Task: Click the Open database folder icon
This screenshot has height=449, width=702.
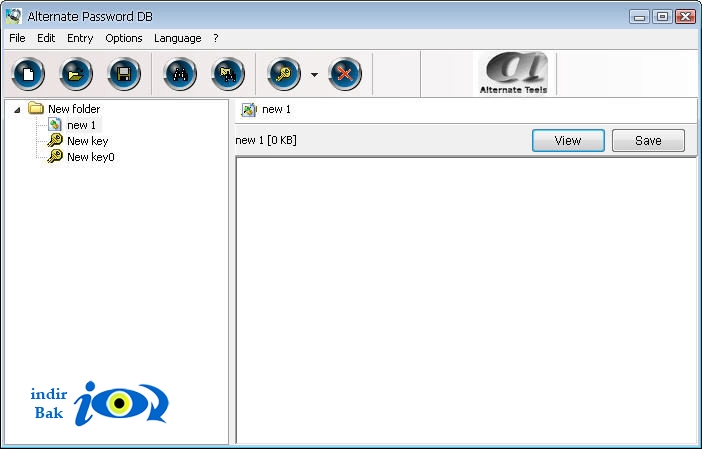Action: (76, 74)
